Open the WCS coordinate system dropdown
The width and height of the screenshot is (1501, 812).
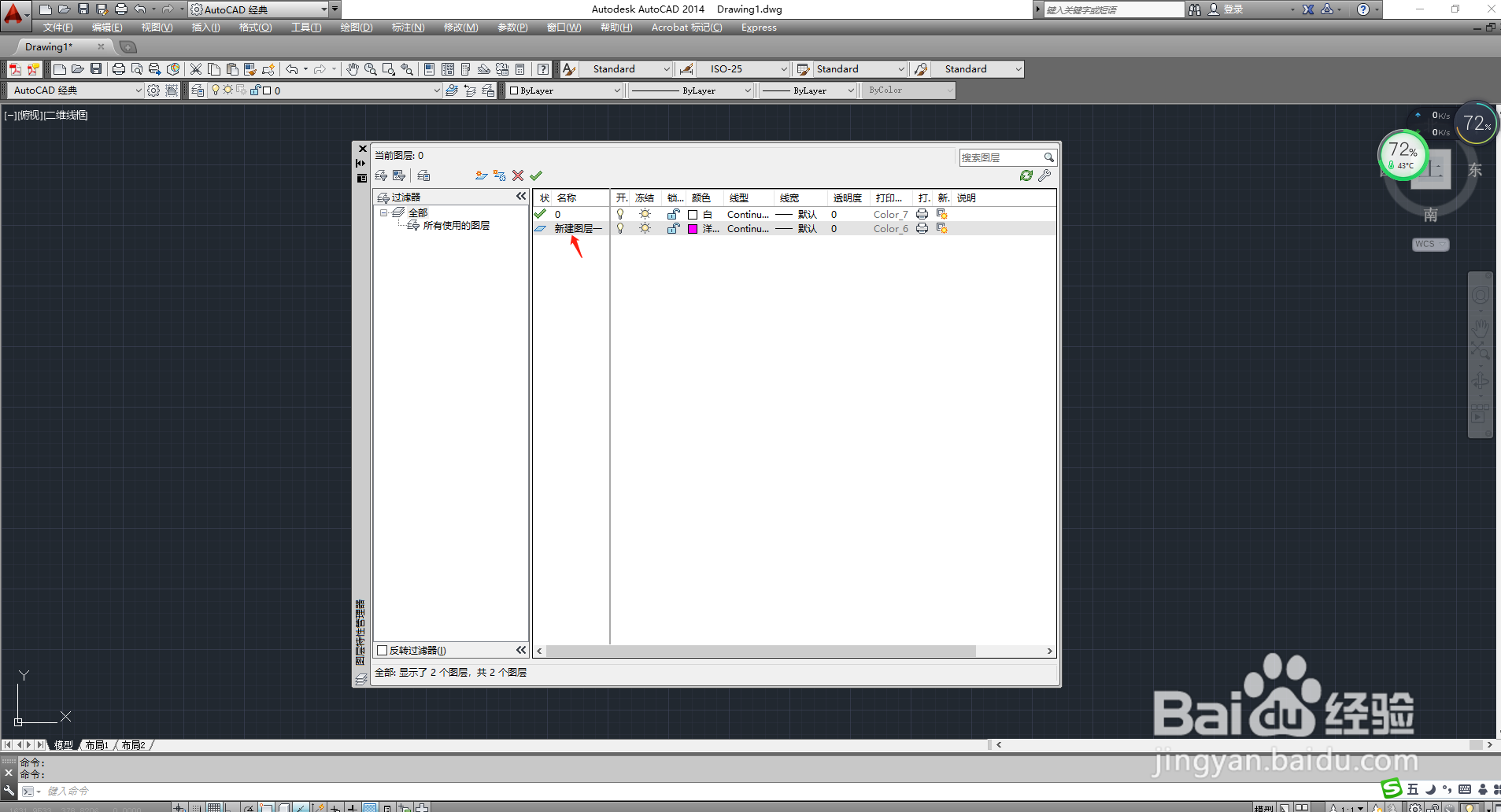pyautogui.click(x=1431, y=244)
